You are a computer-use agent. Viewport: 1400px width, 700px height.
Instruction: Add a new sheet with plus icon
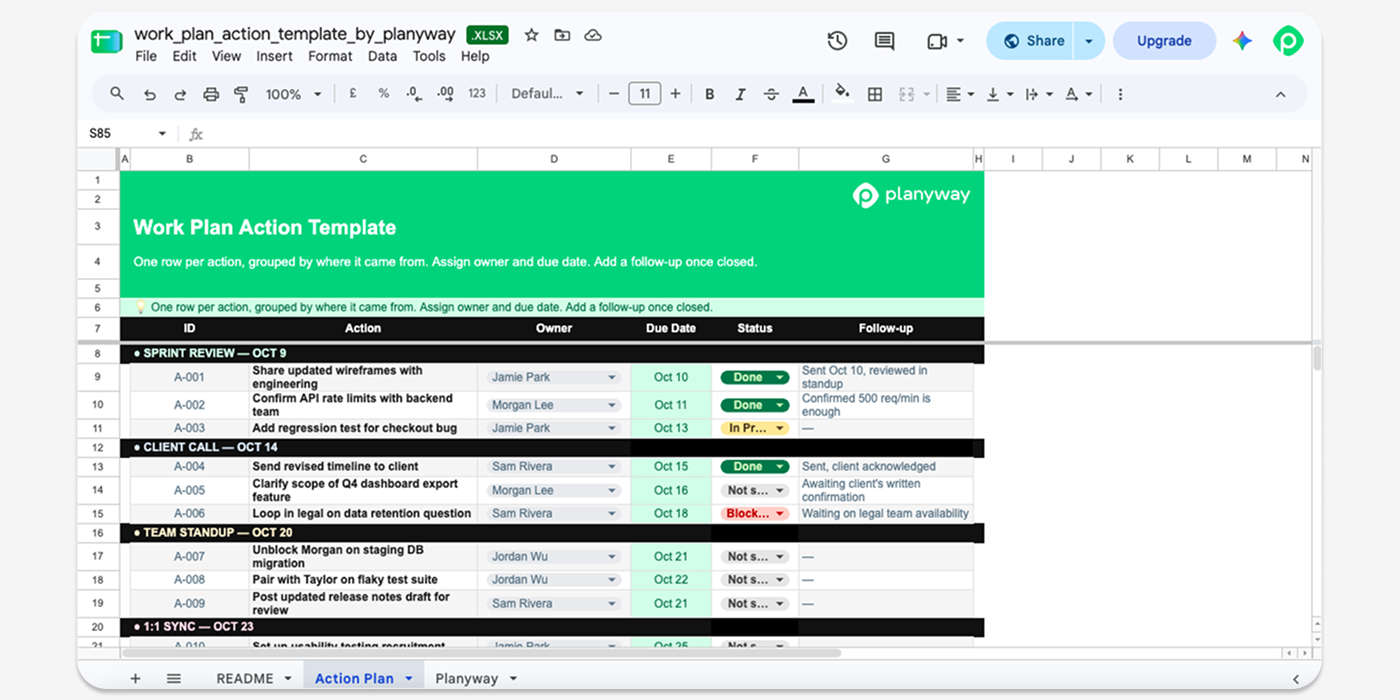pos(135,678)
